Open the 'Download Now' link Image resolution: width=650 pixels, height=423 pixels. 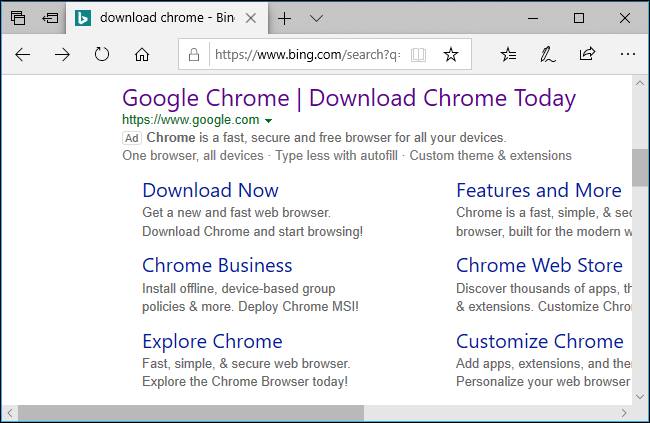[210, 190]
